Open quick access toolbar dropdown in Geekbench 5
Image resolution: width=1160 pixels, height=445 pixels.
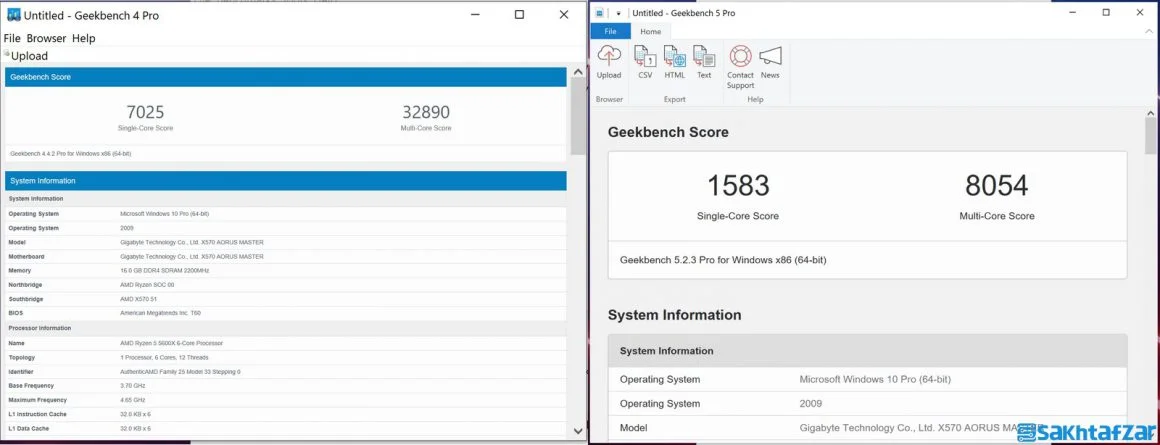point(618,13)
